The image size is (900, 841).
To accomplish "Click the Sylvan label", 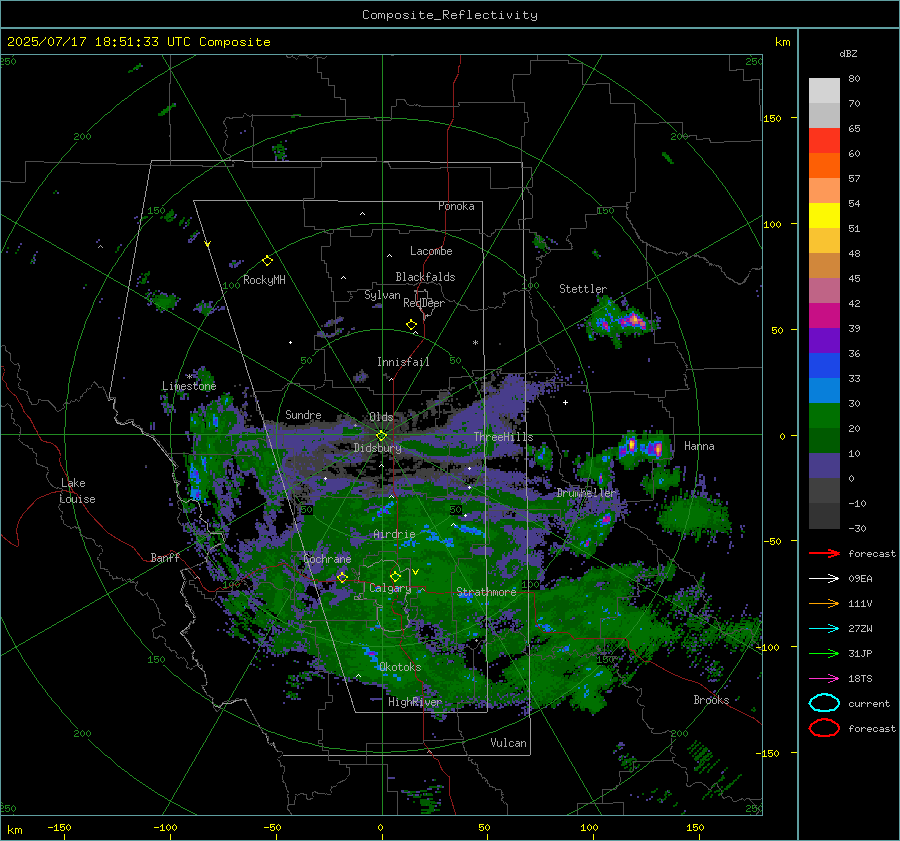I will [x=382, y=295].
